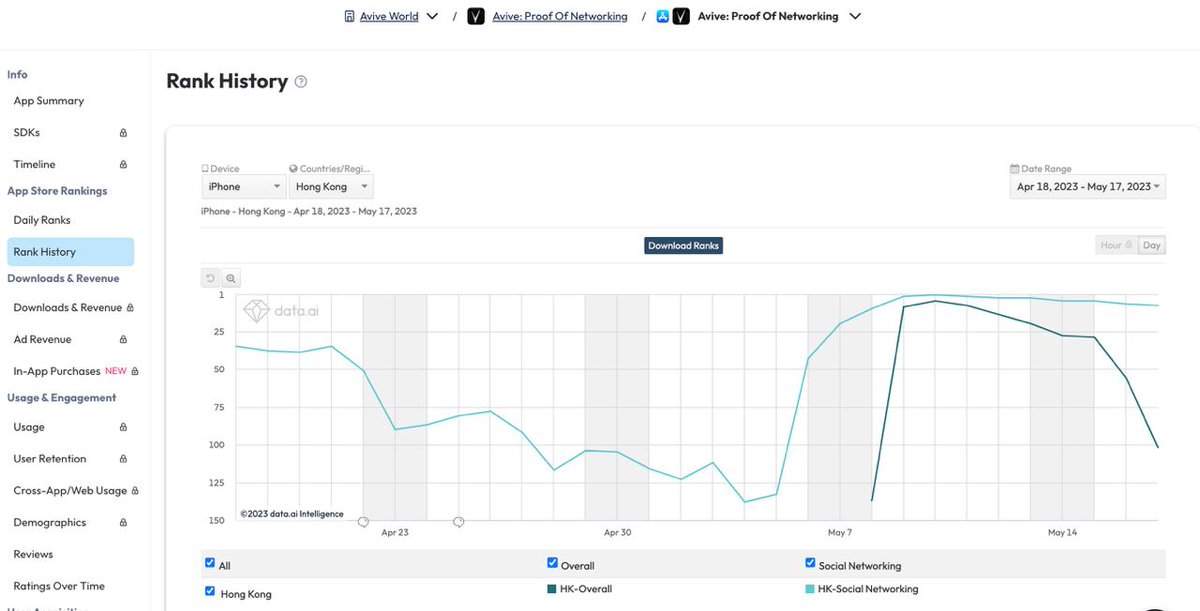
Task: Click the HK-Social Networking legend label
Action: pos(868,589)
